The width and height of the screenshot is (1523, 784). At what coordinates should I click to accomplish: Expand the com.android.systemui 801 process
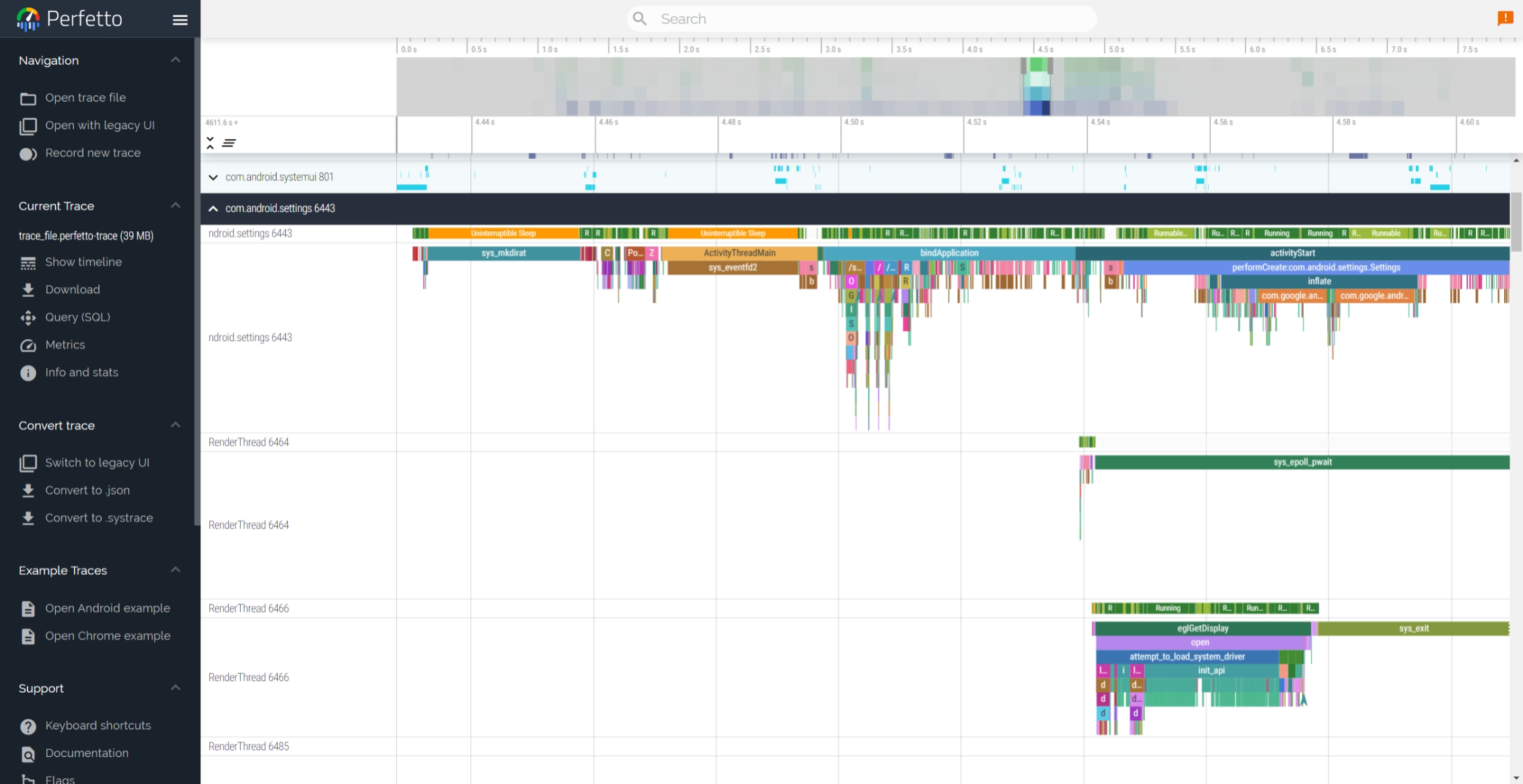pos(213,178)
